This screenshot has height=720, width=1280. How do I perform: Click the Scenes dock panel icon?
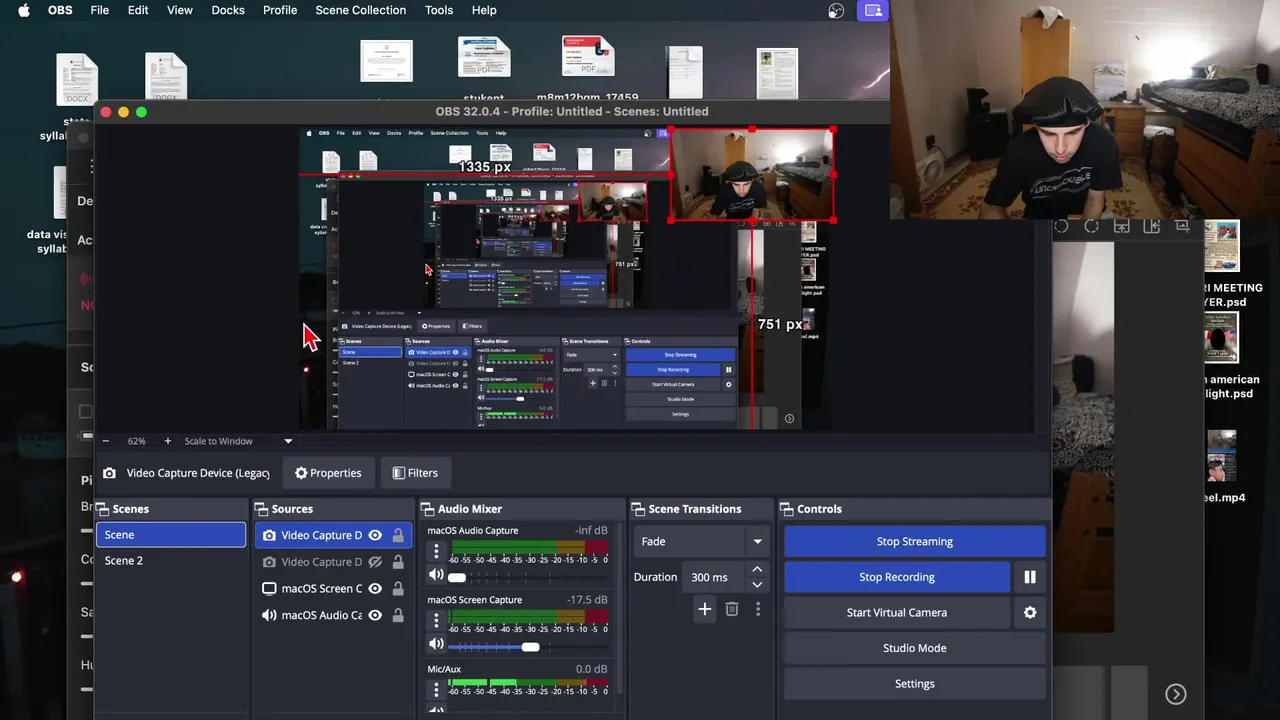102,509
